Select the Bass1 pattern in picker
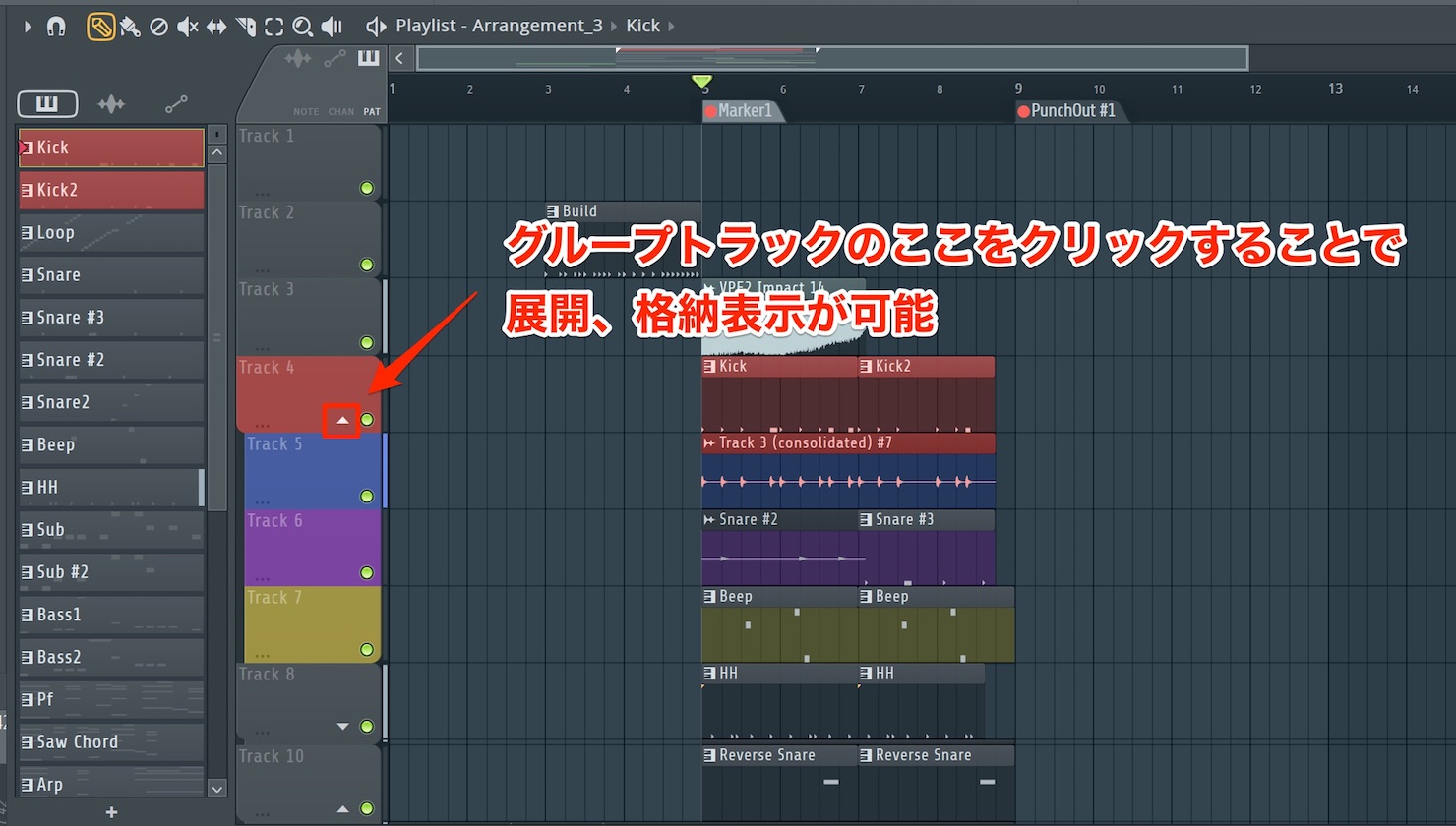 (111, 615)
